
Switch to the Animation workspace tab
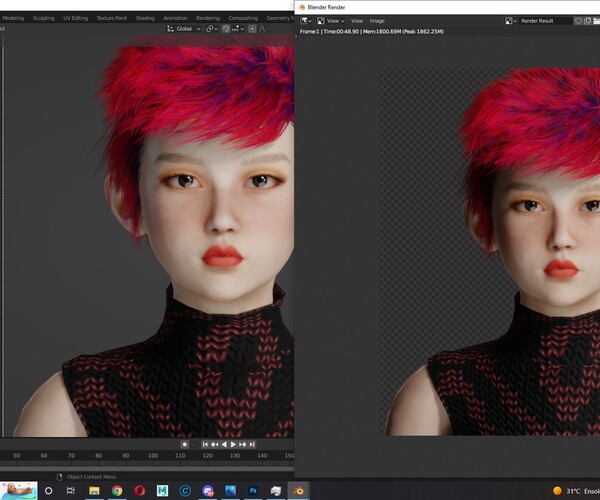tap(175, 18)
